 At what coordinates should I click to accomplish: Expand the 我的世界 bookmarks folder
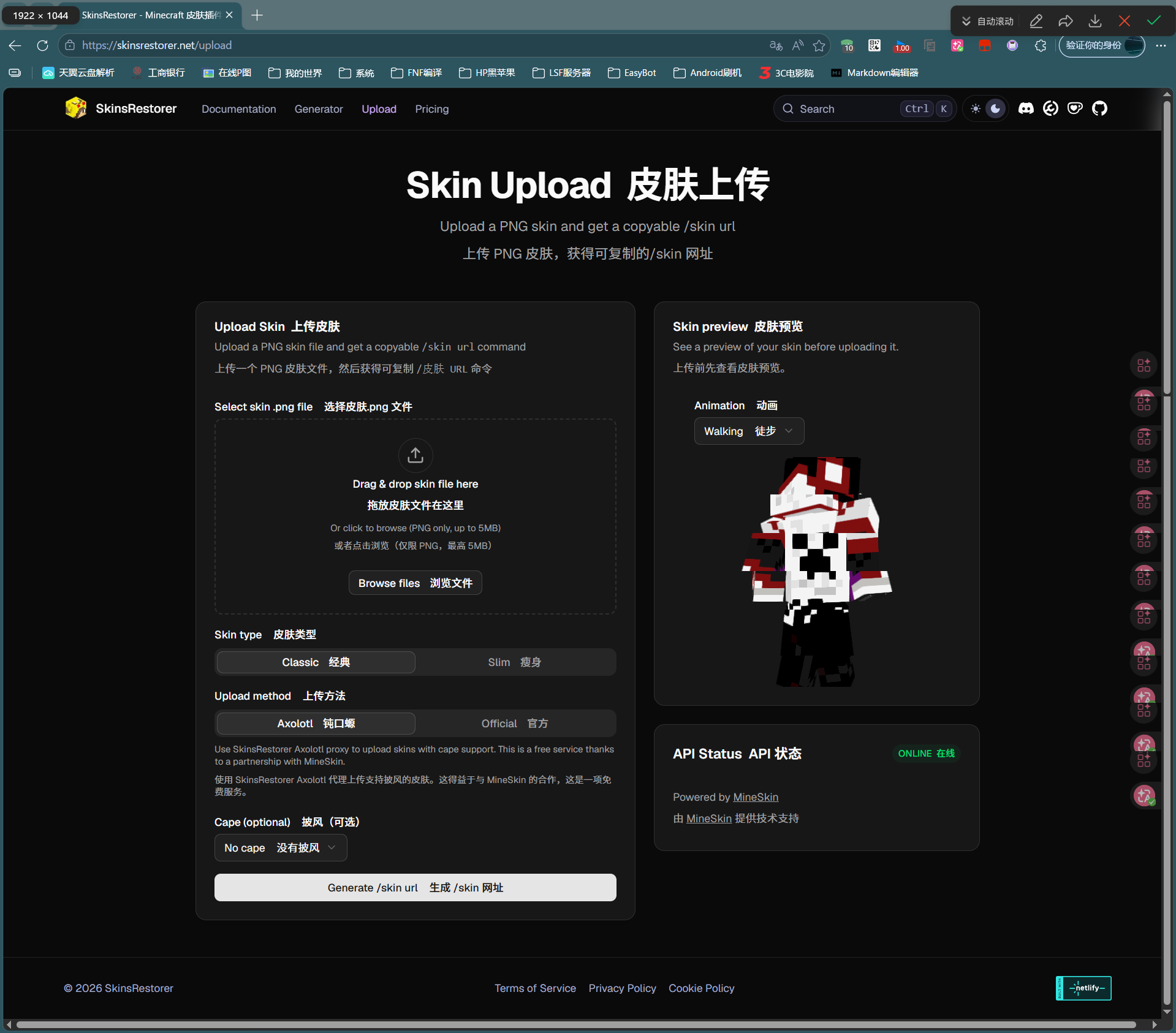click(x=295, y=73)
